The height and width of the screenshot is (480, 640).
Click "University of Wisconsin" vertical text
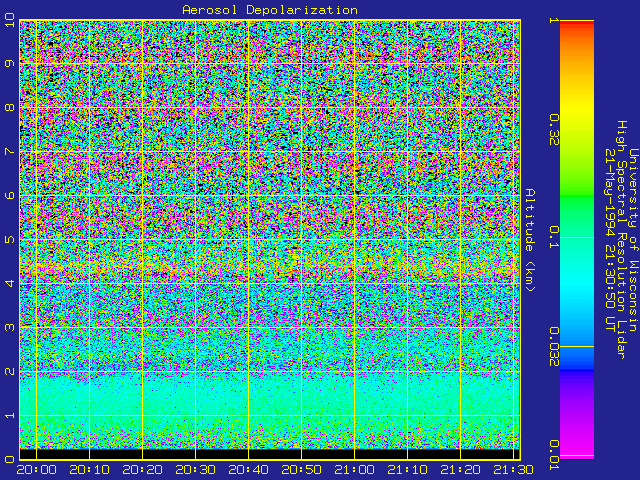633,240
